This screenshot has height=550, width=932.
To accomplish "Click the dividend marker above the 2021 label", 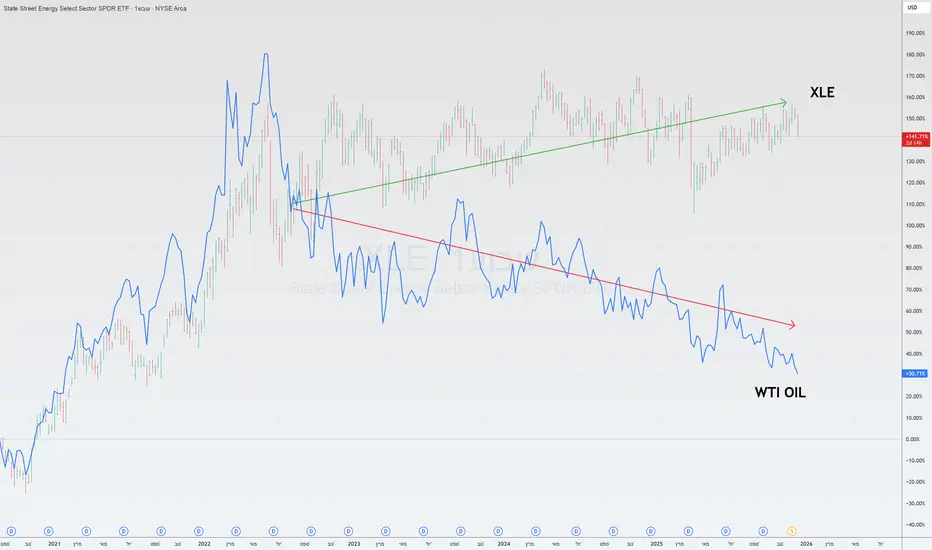I will 49,531.
